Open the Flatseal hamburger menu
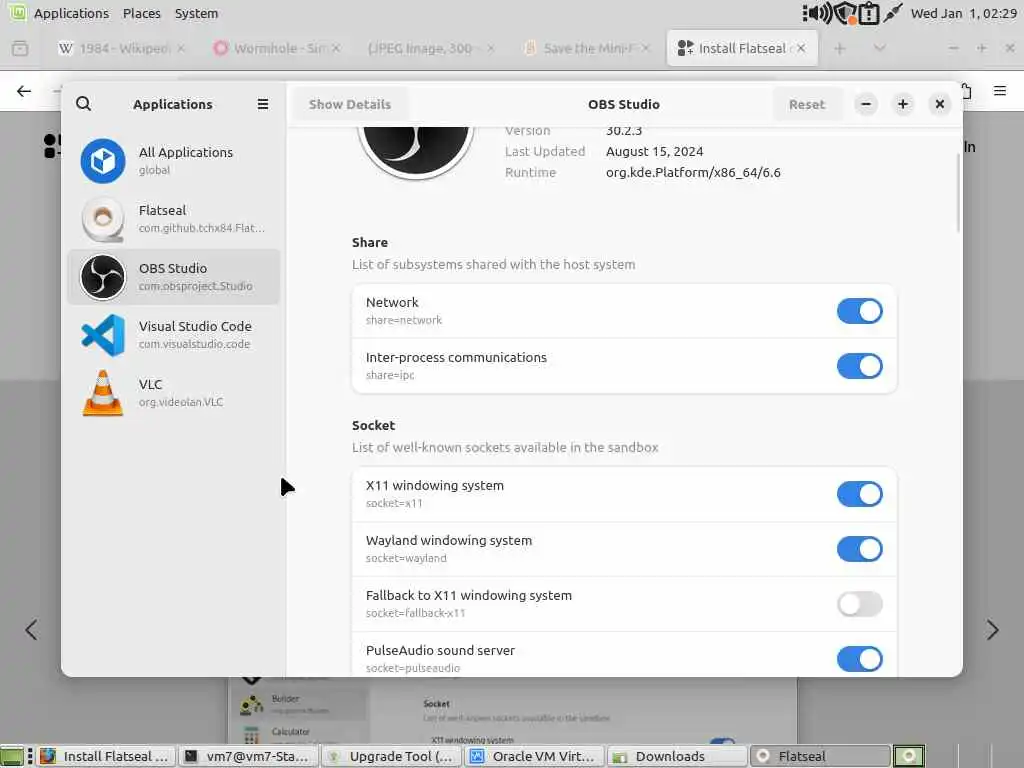Screen dimensions: 1024x768 (x=263, y=104)
